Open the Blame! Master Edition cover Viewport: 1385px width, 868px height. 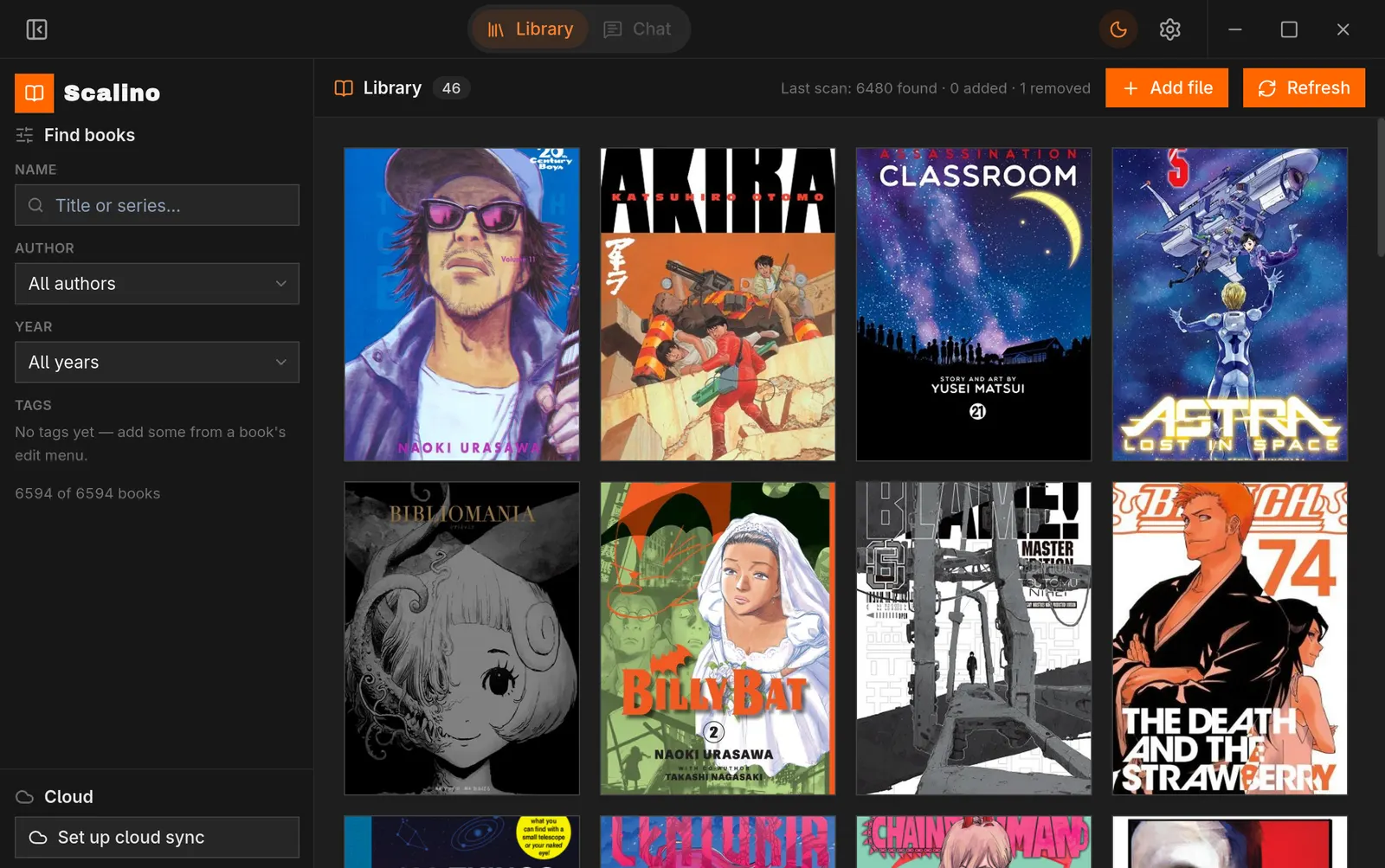[974, 639]
